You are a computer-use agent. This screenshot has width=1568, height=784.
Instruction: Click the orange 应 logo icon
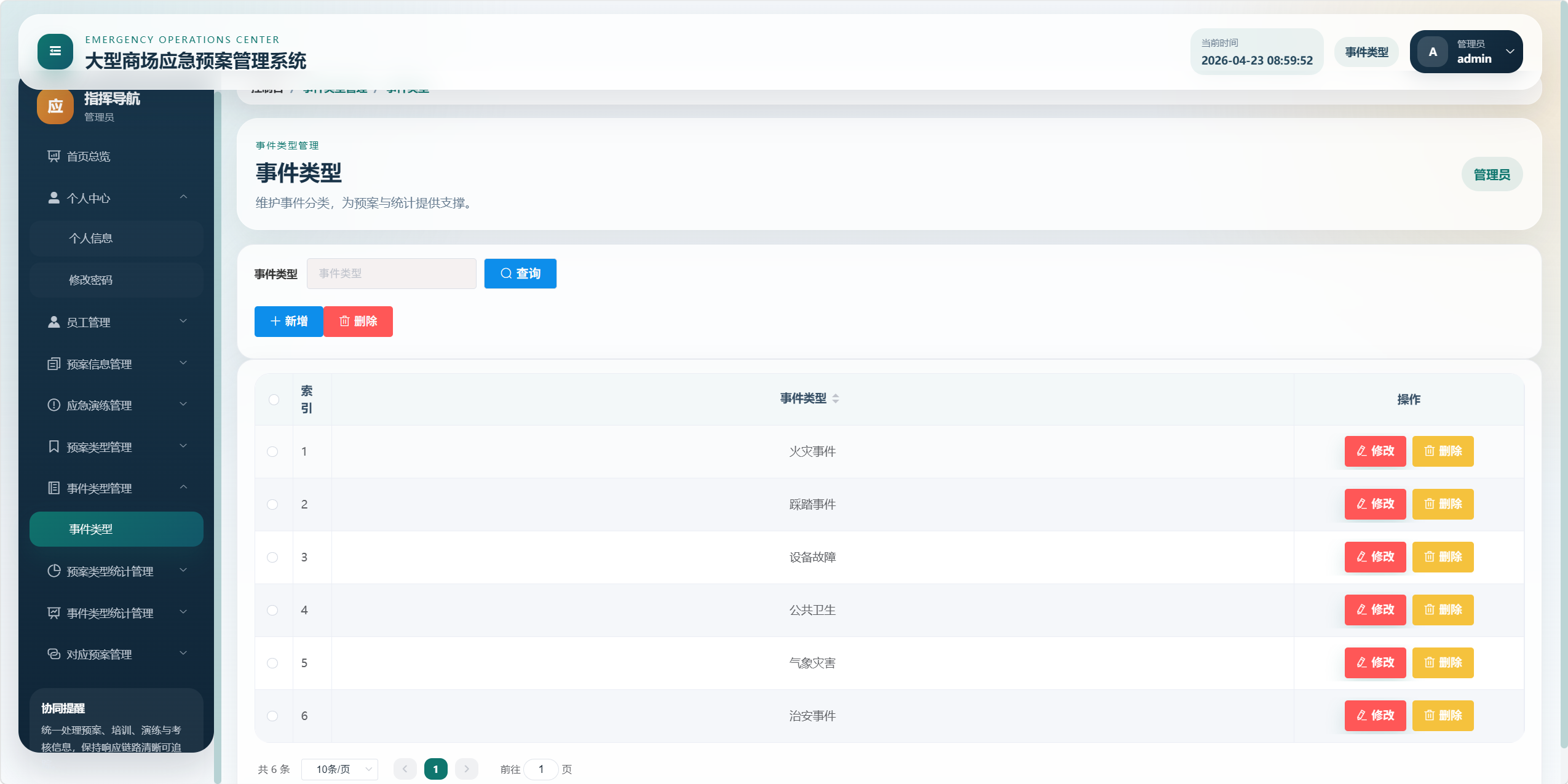[x=55, y=106]
